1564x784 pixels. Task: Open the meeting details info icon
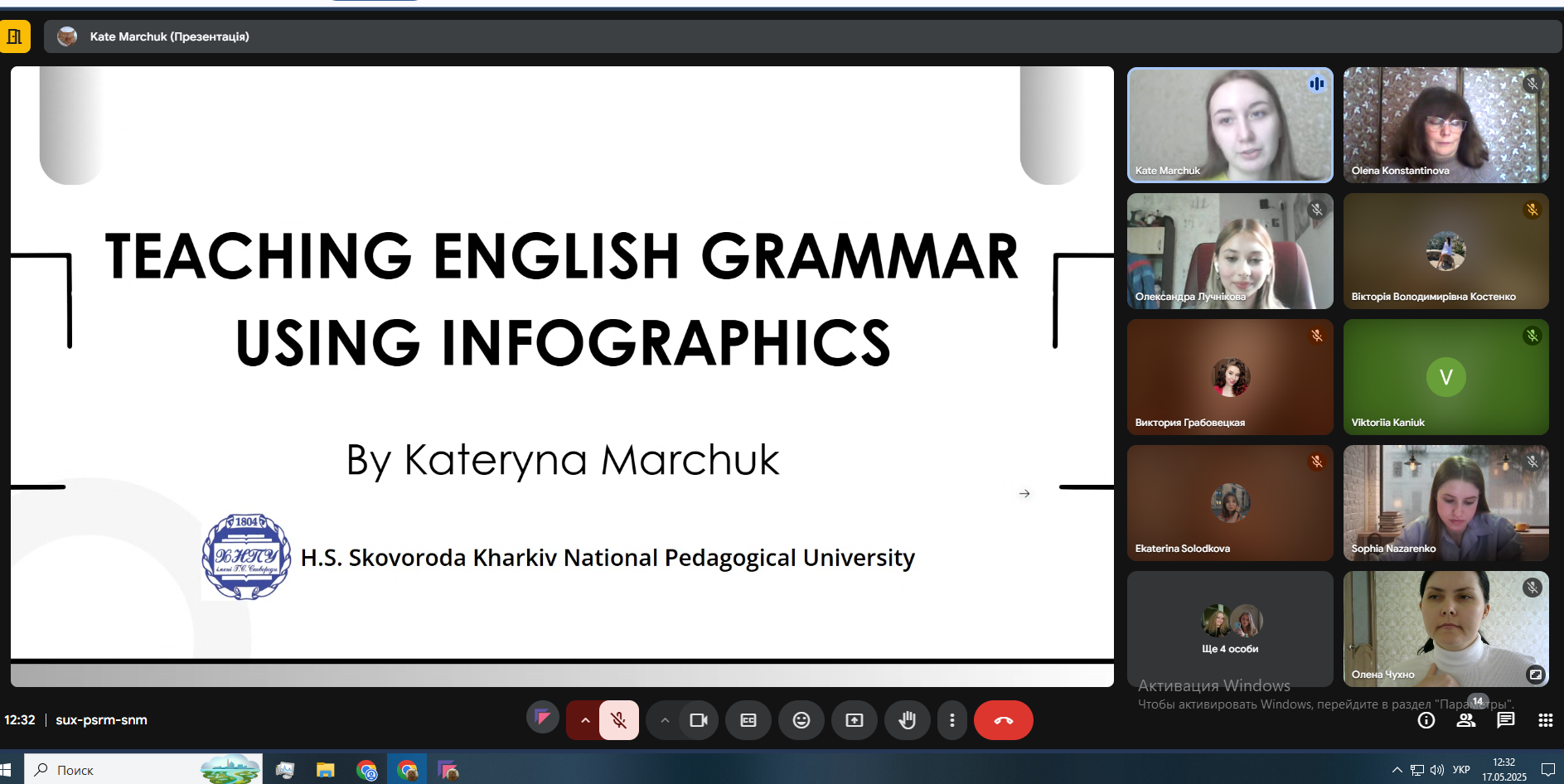coord(1426,720)
